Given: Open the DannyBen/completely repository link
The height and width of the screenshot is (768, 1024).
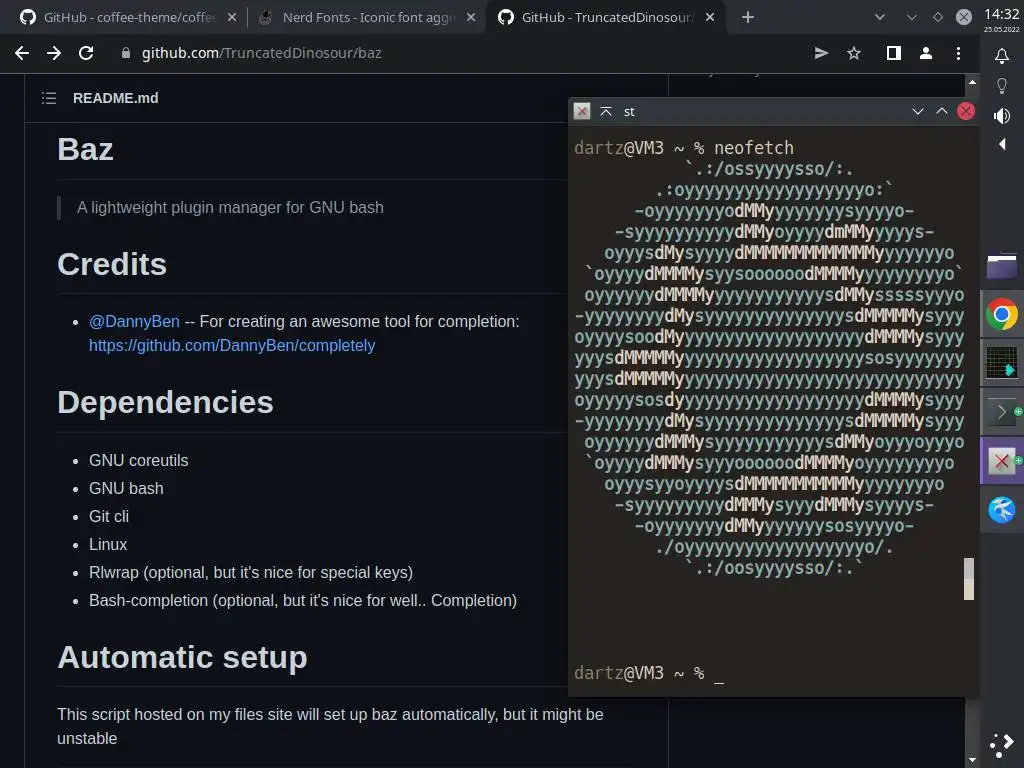Looking at the screenshot, I should 232,345.
